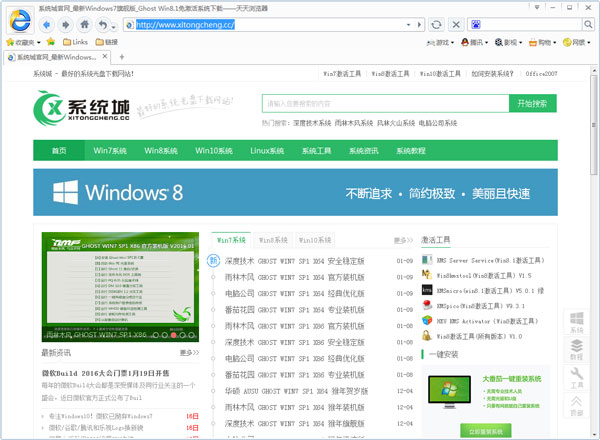Open the 影视 toolbar dropdown
The width and height of the screenshot is (600, 440).
click(509, 42)
